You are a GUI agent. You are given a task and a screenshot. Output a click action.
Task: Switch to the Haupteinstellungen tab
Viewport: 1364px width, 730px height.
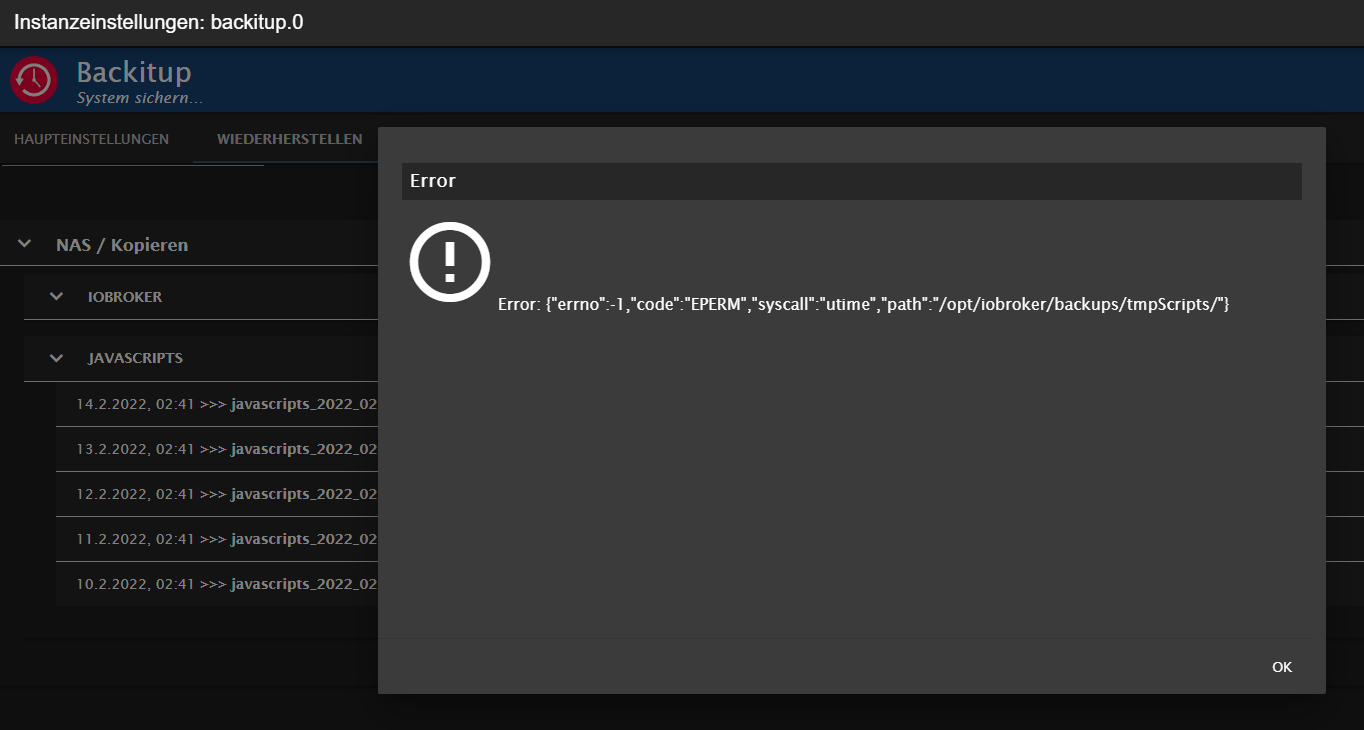pyautogui.click(x=92, y=139)
